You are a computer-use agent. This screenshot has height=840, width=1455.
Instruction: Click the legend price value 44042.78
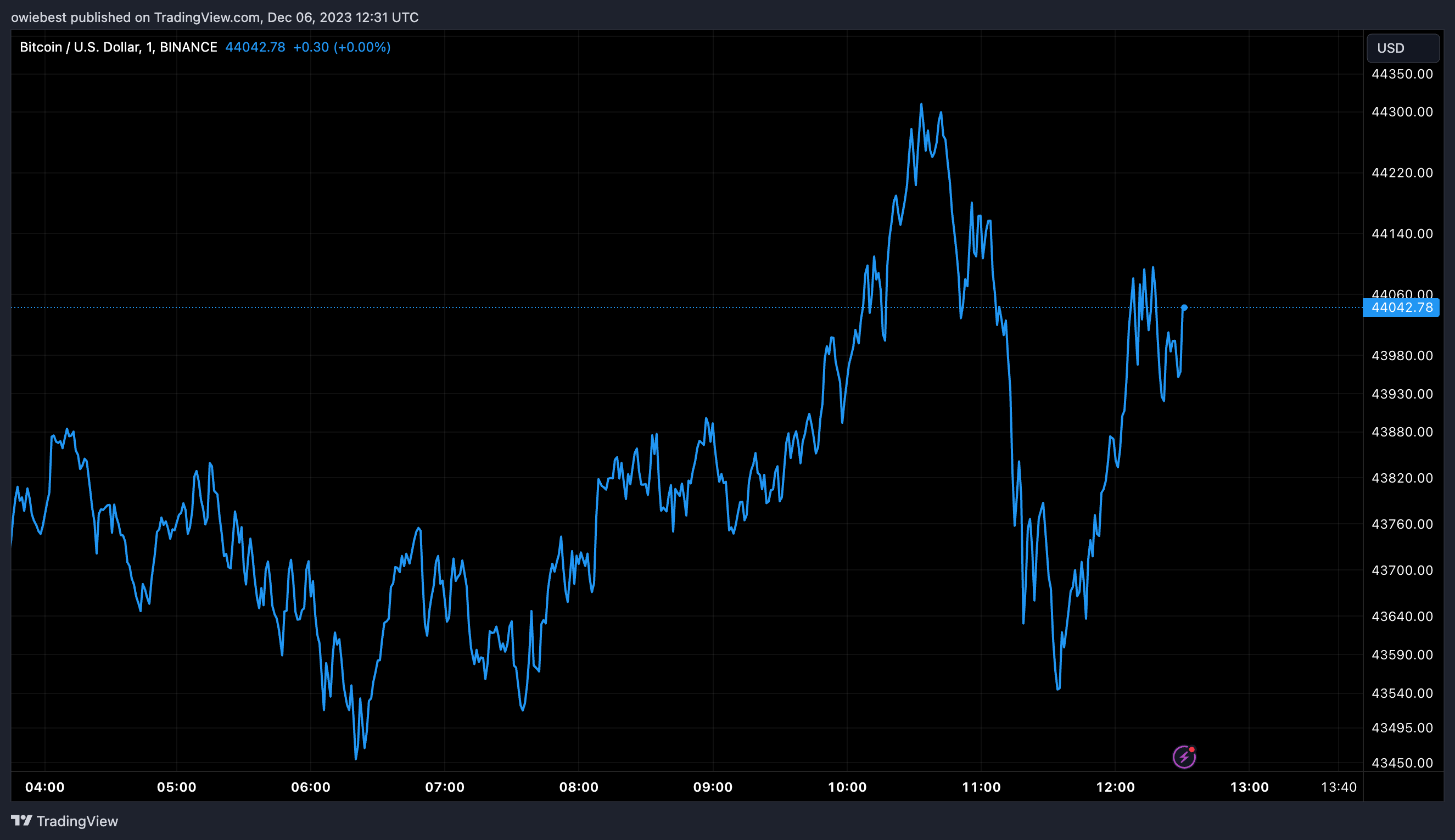pyautogui.click(x=255, y=47)
